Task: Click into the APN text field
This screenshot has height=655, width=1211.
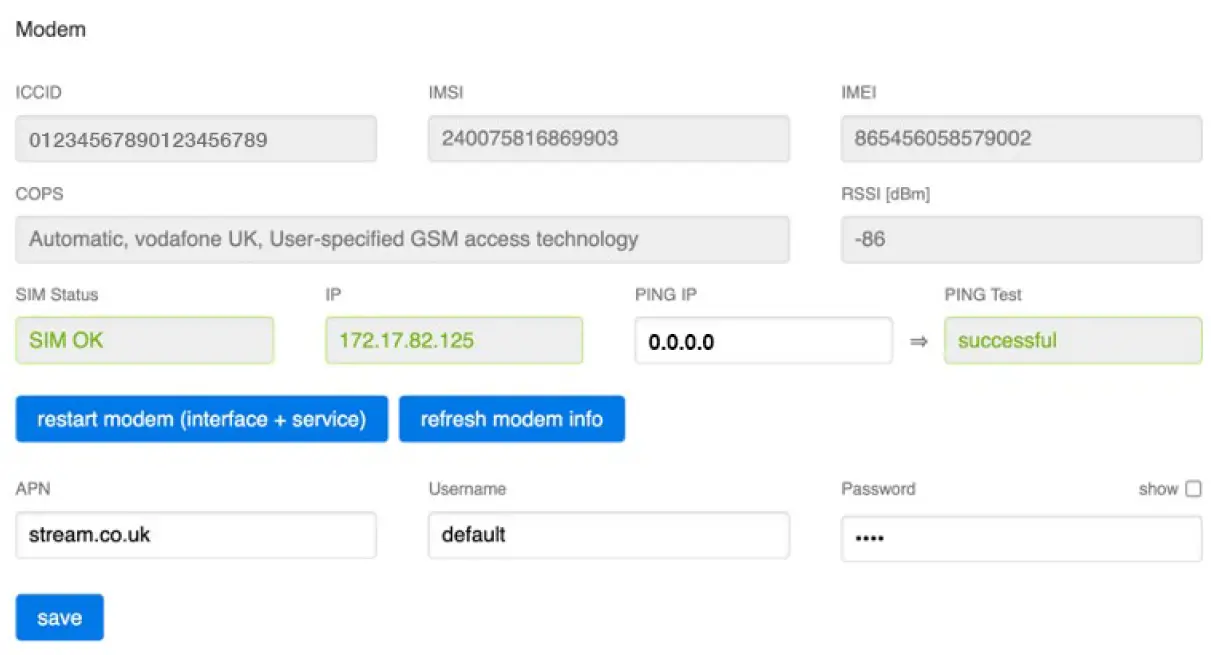Action: click(196, 535)
